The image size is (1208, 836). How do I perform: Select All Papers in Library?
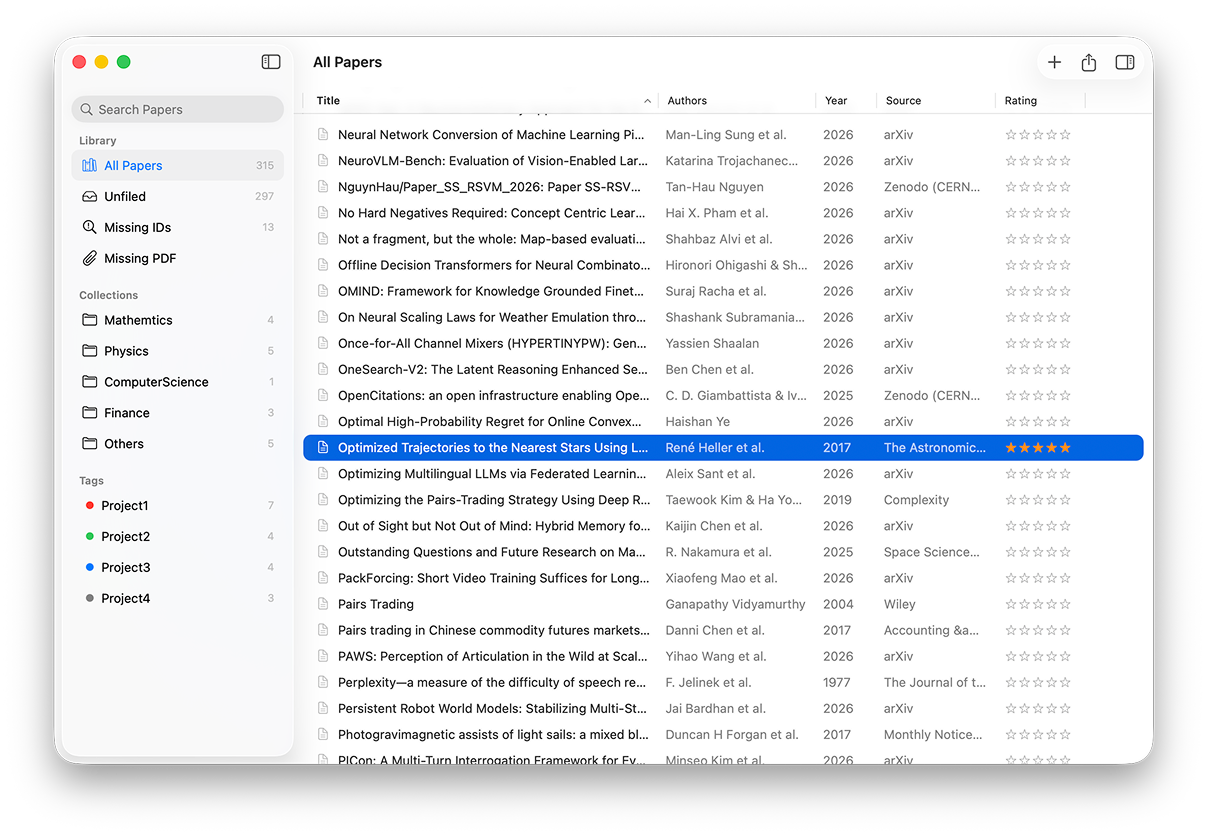(x=178, y=166)
